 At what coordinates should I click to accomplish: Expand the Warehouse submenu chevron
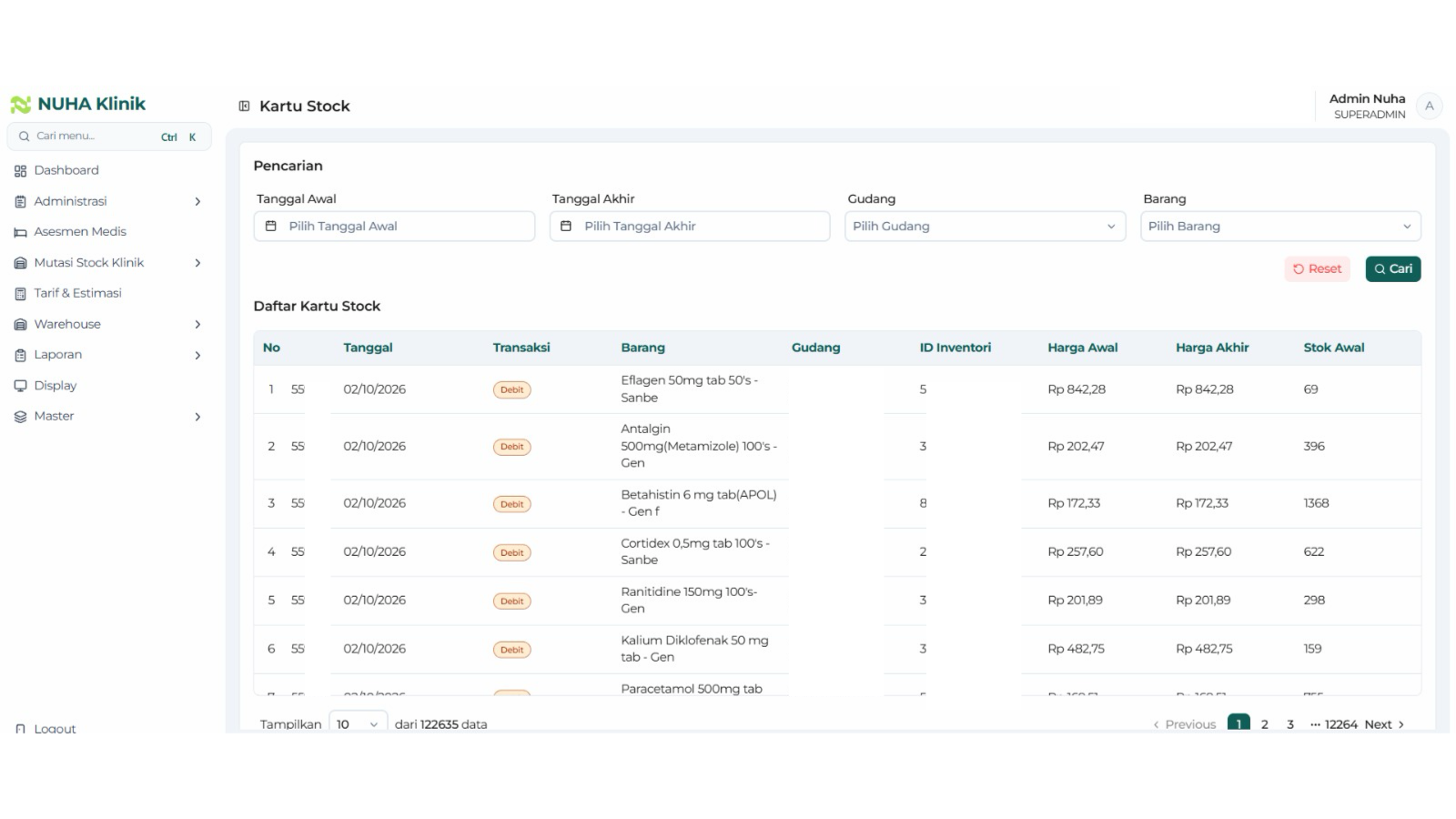point(197,325)
